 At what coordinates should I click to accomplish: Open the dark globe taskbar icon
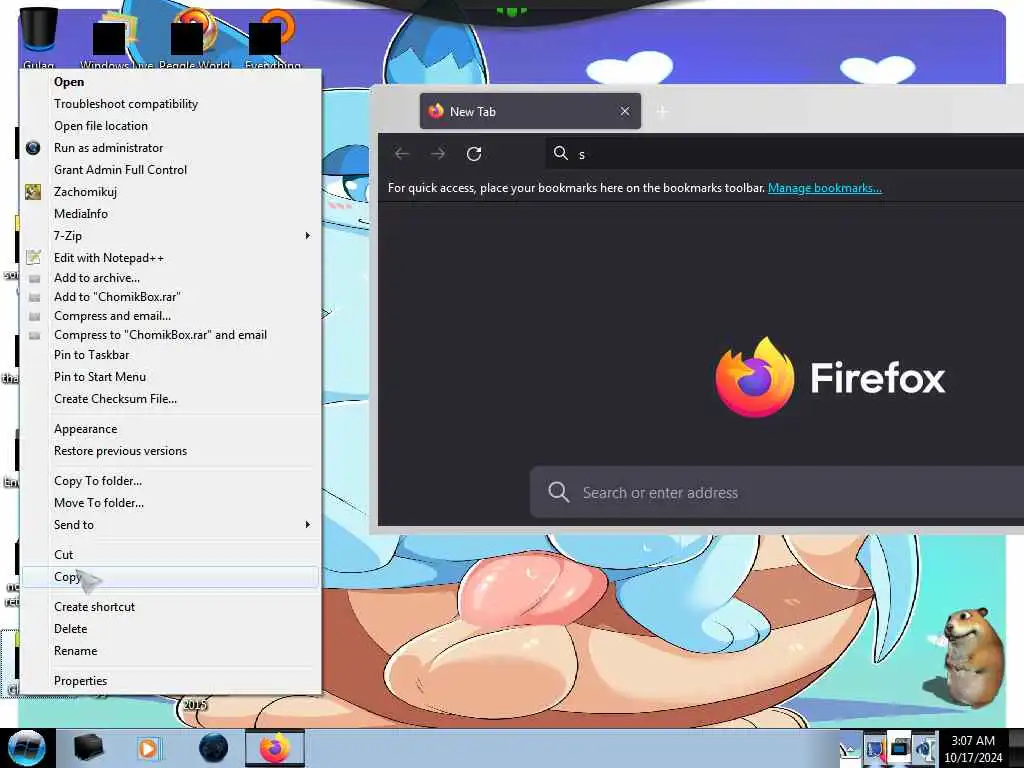click(214, 748)
